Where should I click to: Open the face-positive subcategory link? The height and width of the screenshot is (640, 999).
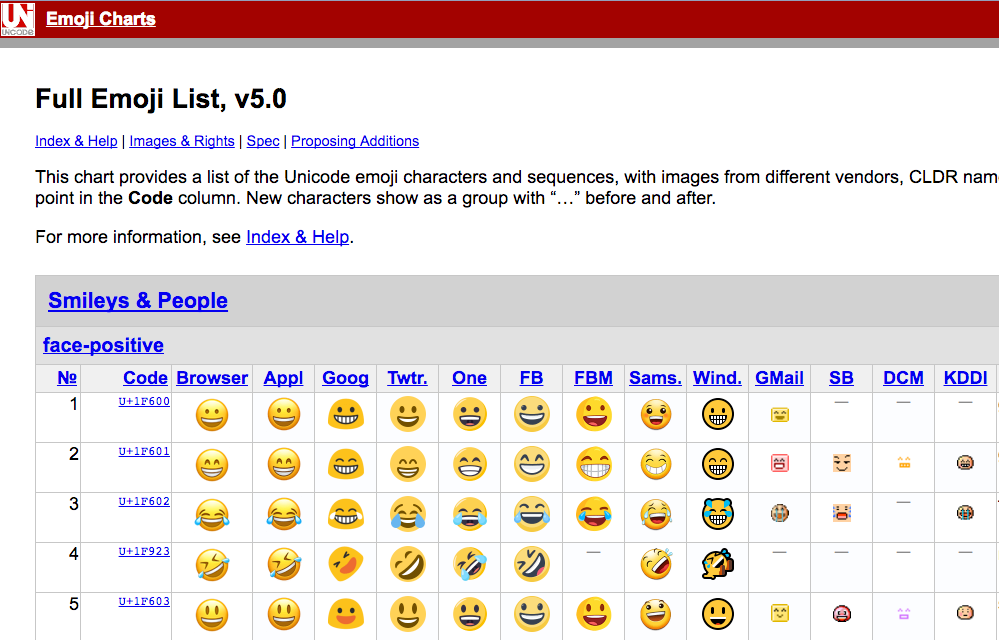[103, 345]
